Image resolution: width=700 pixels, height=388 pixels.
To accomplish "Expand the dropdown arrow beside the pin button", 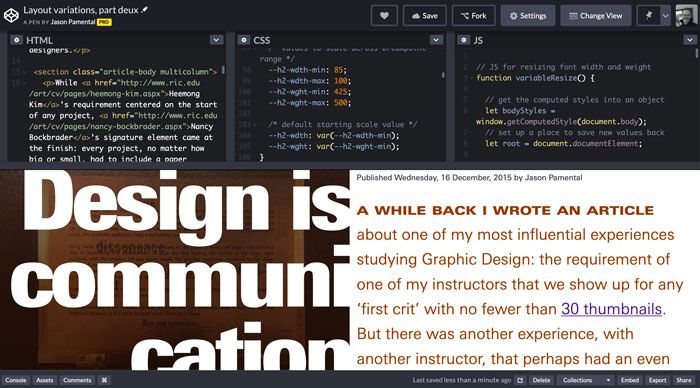I will (665, 16).
